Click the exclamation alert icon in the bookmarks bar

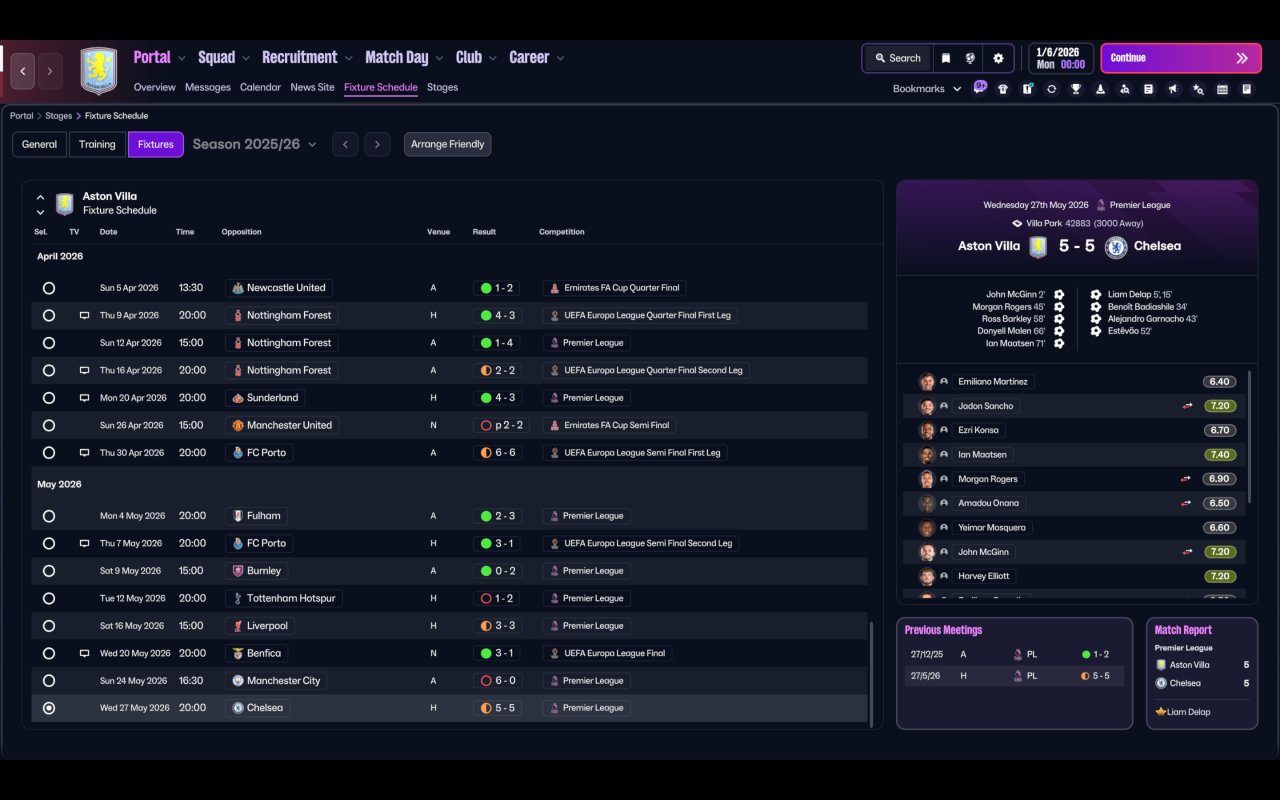click(x=1027, y=89)
